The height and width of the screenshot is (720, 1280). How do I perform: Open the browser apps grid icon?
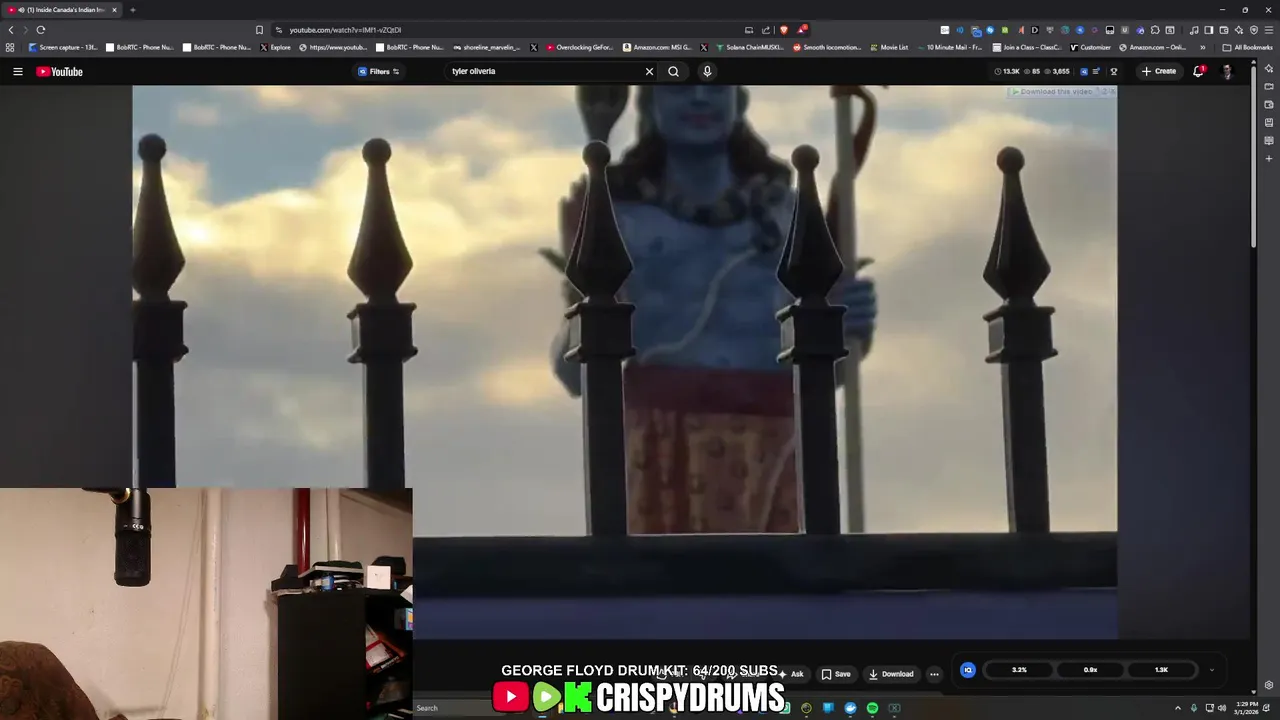[x=10, y=47]
